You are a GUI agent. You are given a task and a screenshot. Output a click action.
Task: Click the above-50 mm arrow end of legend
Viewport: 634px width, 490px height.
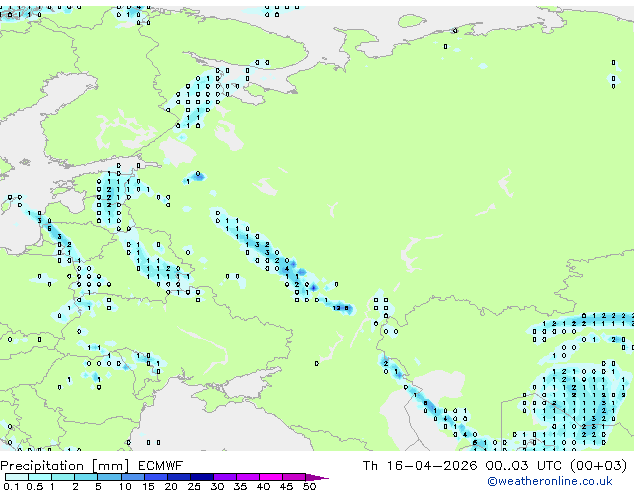click(x=317, y=477)
